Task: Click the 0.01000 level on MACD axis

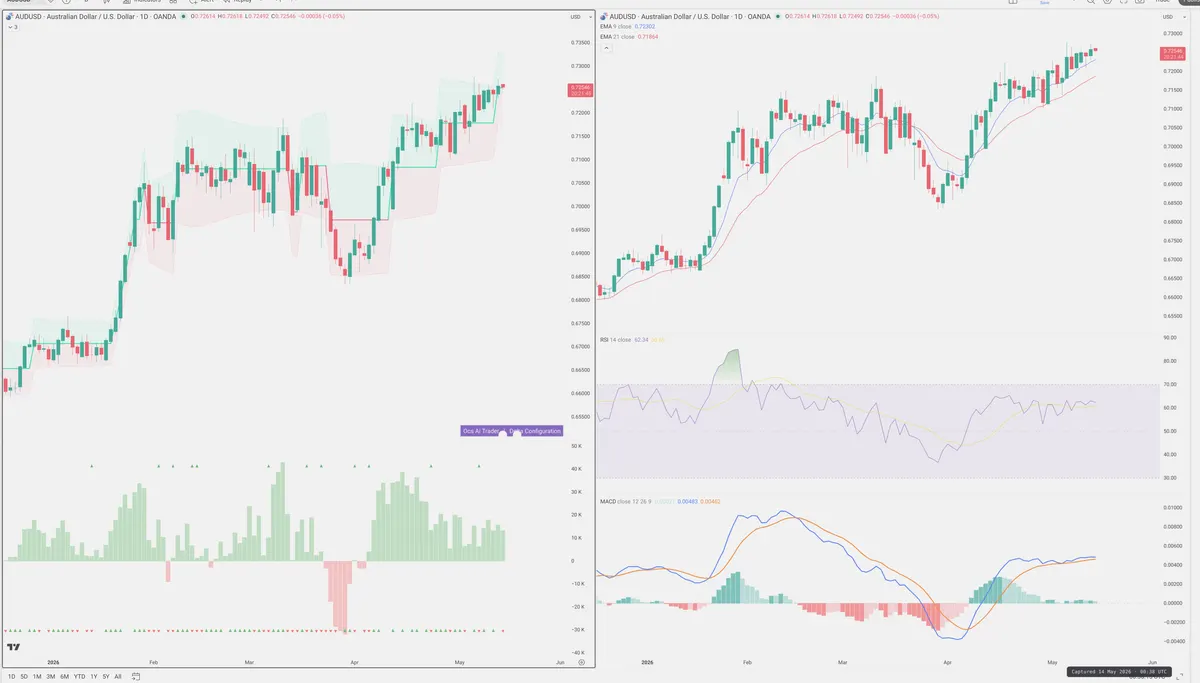Action: [x=1171, y=508]
